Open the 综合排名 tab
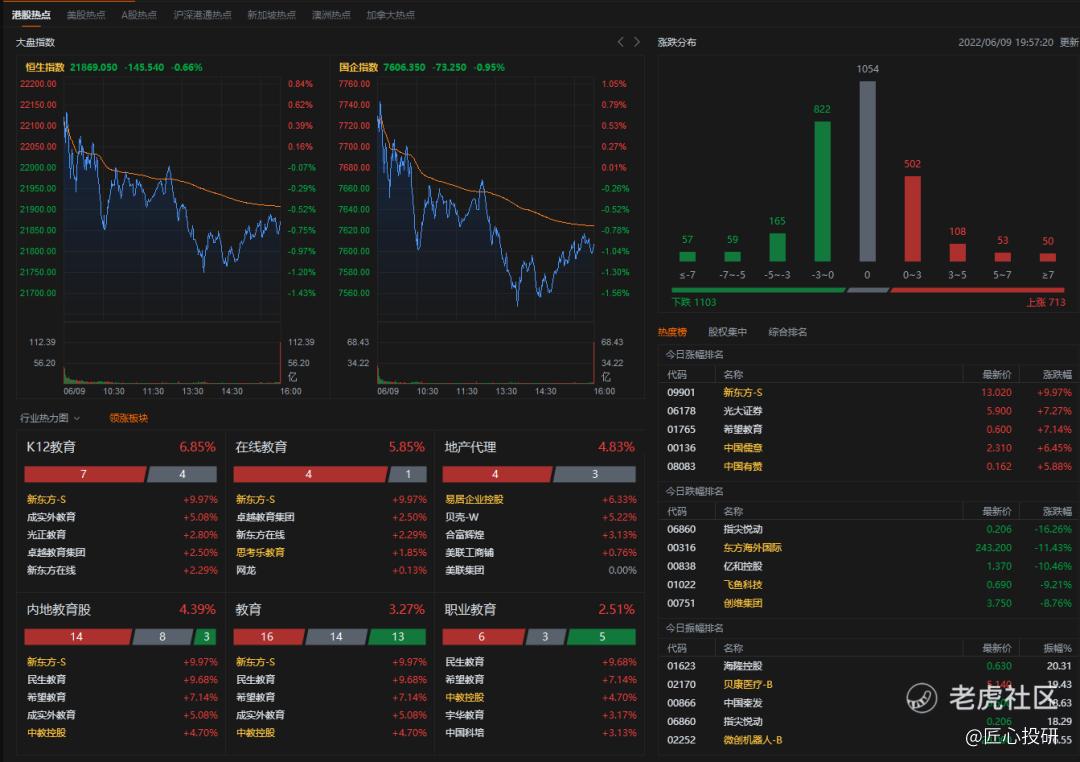This screenshot has width=1080, height=762. point(787,331)
